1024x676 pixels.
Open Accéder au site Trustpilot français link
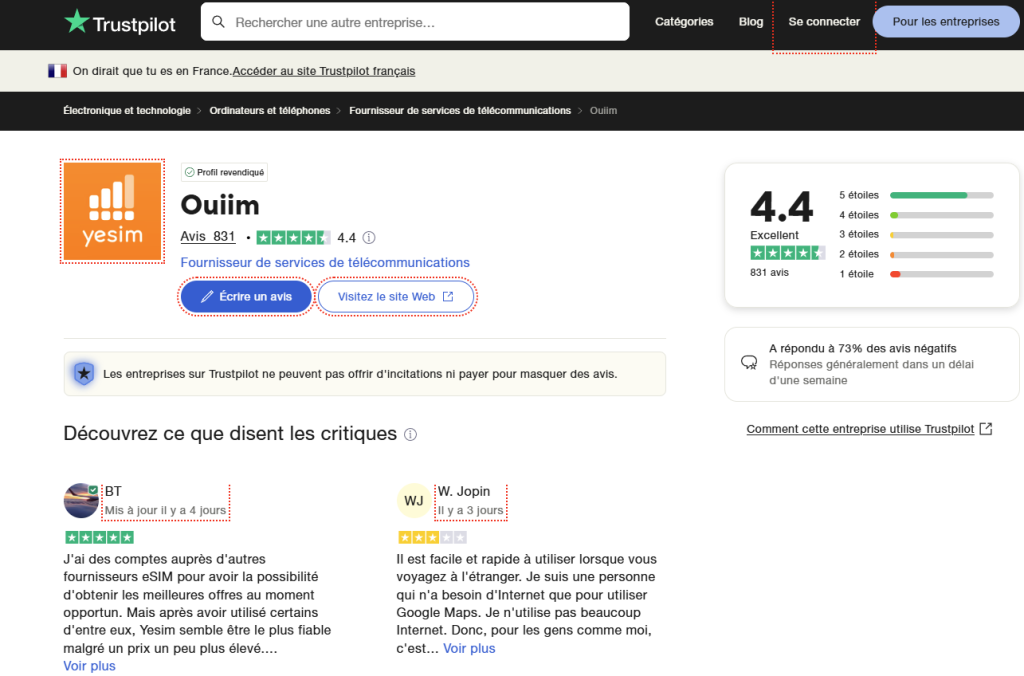tap(324, 71)
